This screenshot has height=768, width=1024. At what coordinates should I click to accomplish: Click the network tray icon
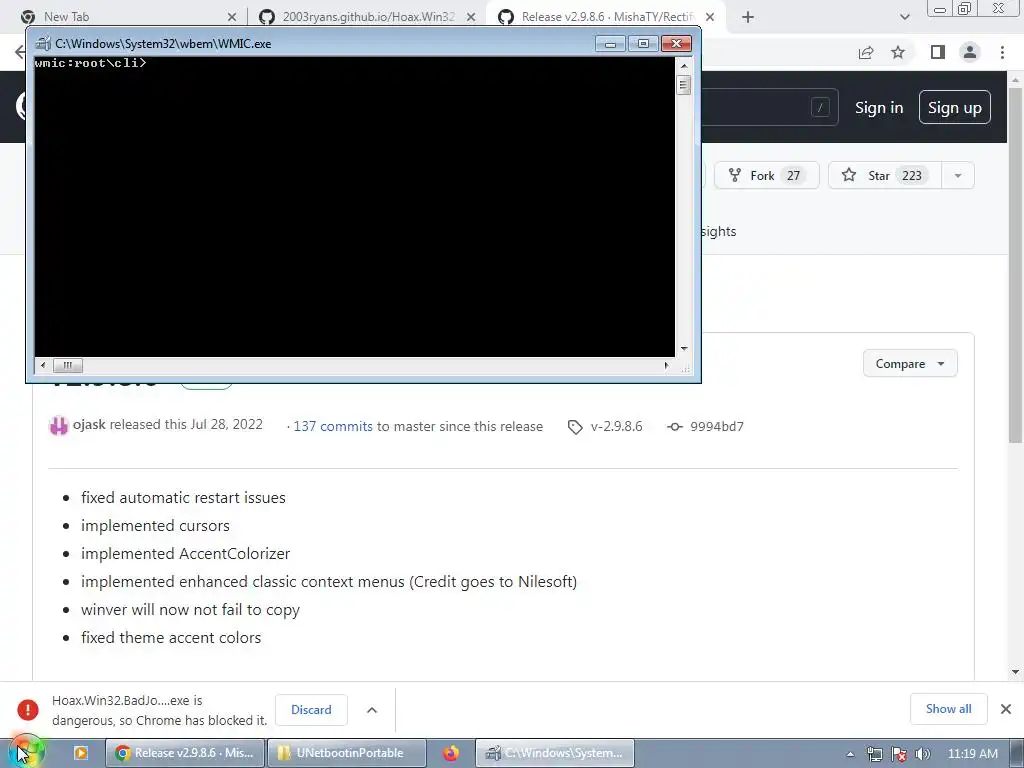click(874, 754)
